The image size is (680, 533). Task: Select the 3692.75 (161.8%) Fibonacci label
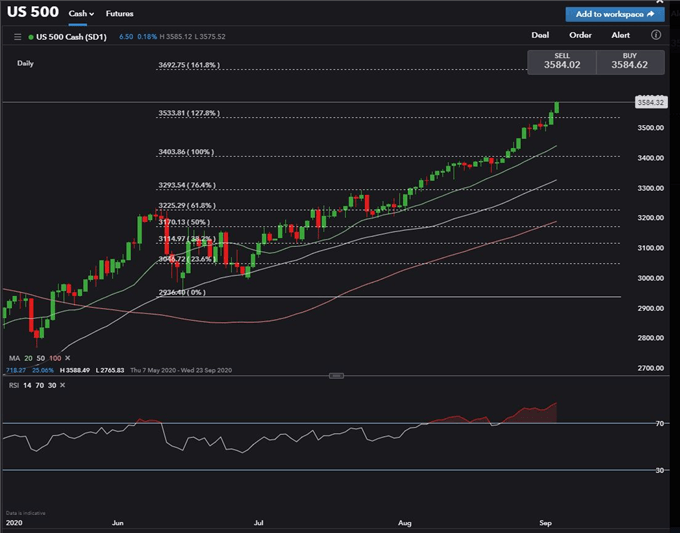[189, 65]
